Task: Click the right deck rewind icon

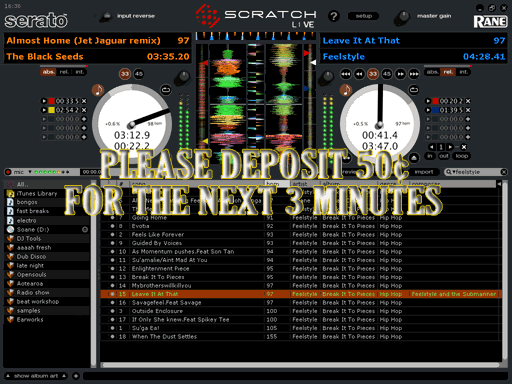Action: click(346, 74)
